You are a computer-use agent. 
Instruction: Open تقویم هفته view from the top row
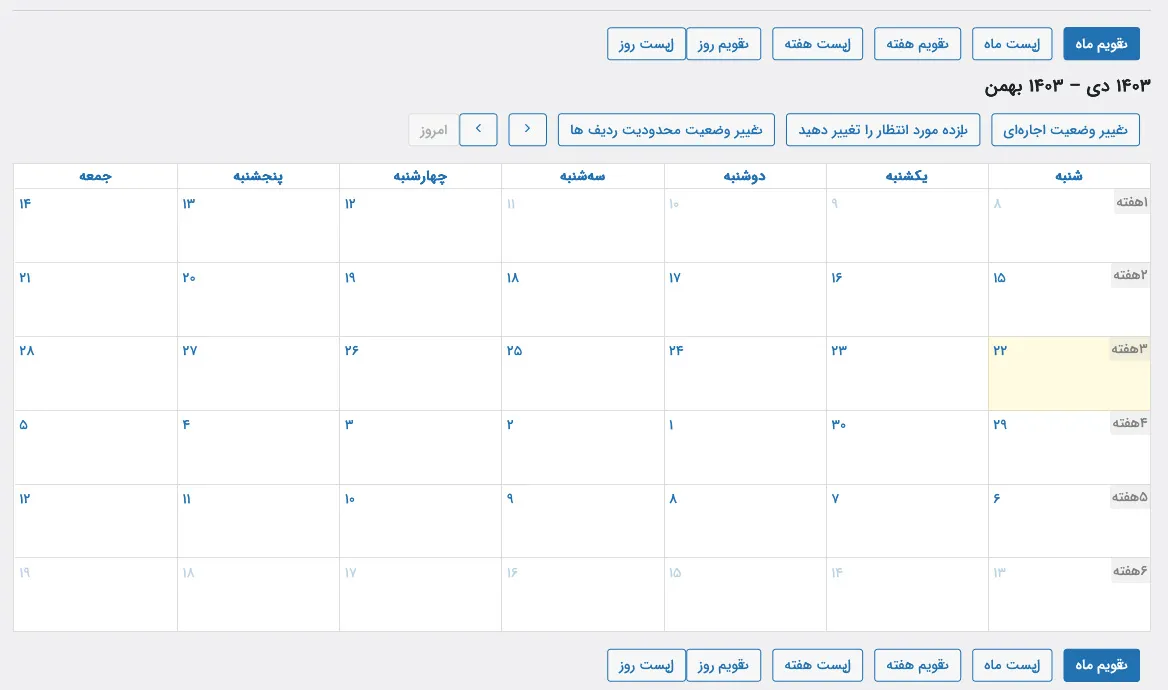[x=917, y=44]
